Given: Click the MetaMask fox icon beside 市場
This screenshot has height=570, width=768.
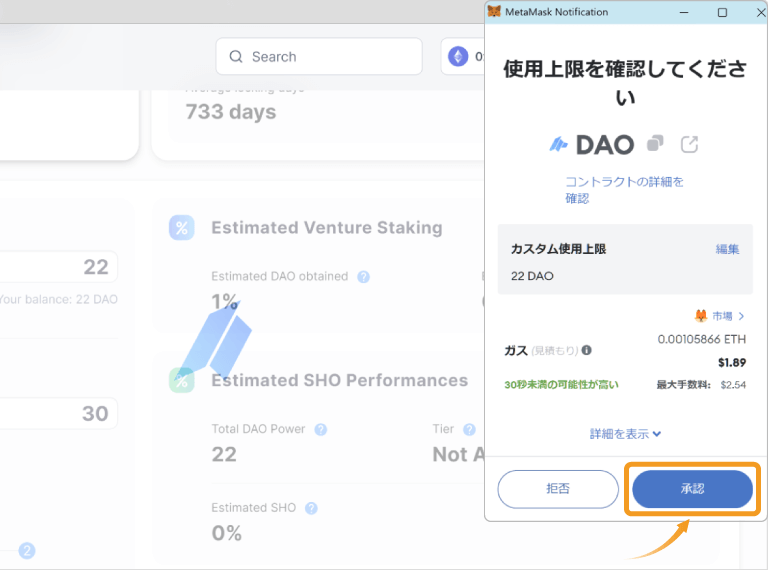Looking at the screenshot, I should (x=701, y=316).
